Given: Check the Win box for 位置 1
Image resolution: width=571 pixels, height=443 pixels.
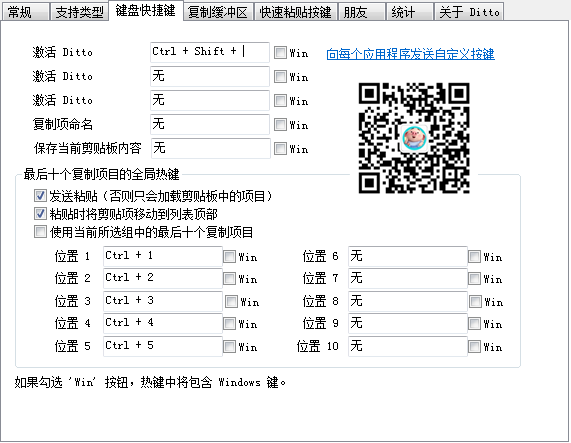Looking at the screenshot, I should [229, 257].
